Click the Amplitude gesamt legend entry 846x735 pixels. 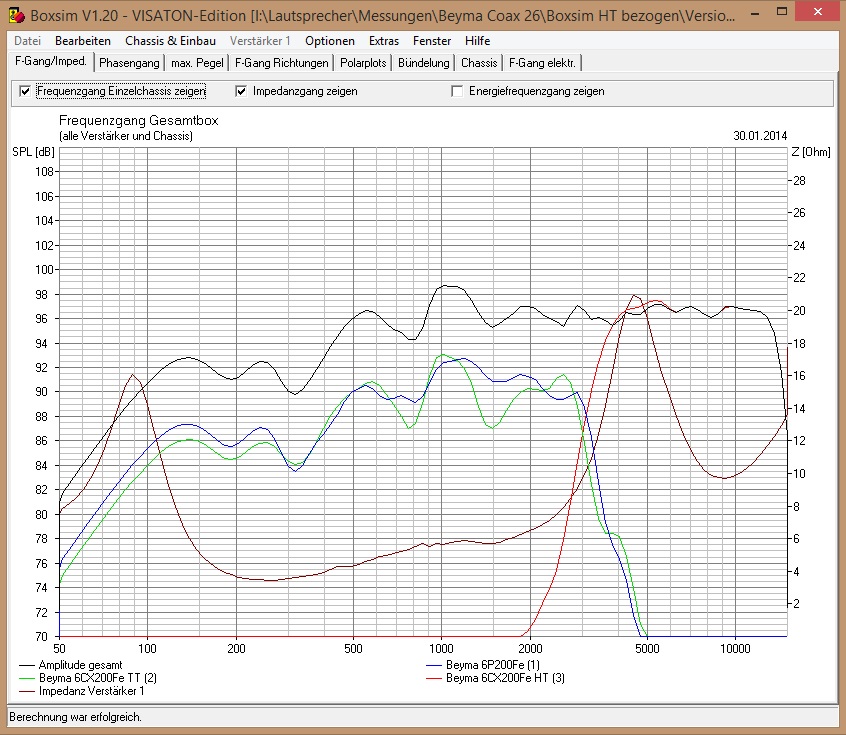click(x=80, y=664)
